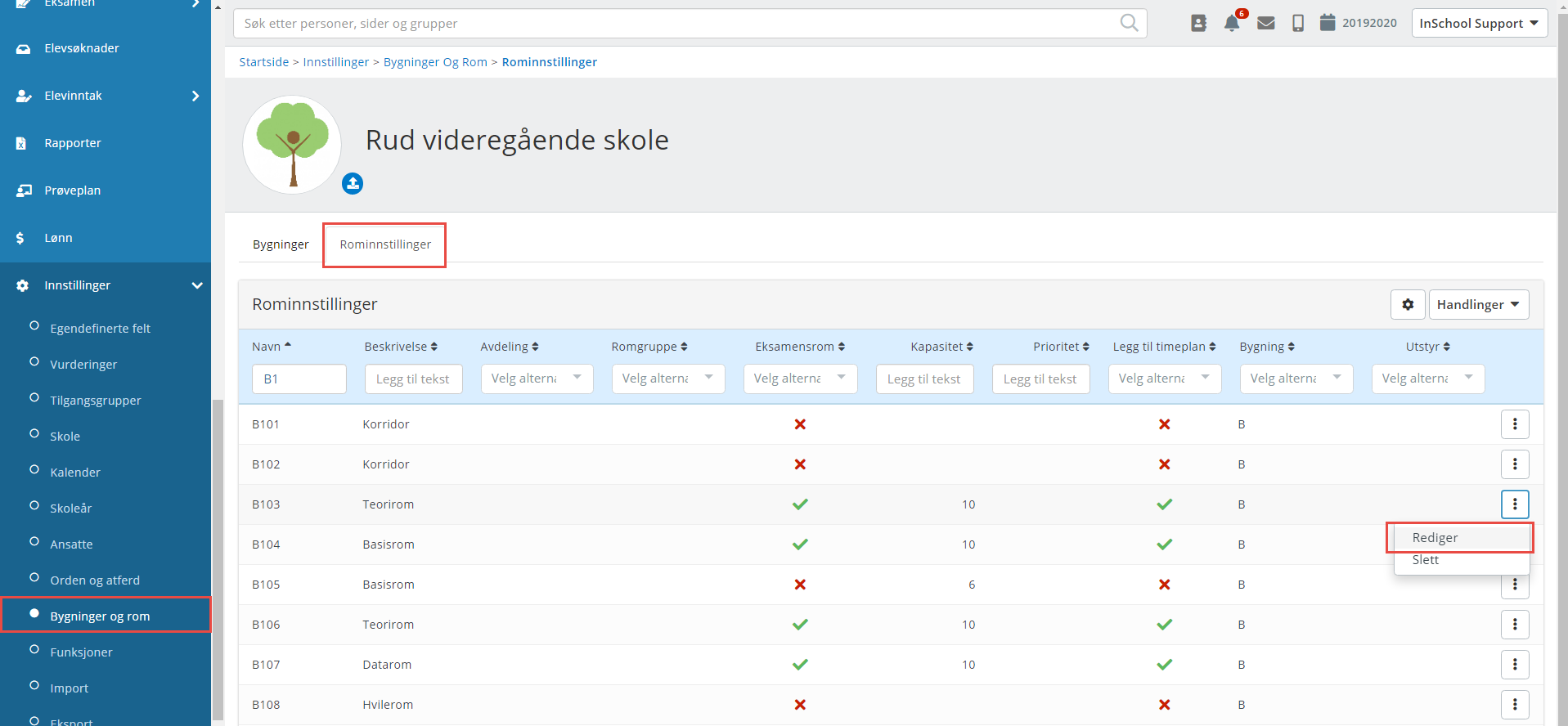Screen dimensions: 1568x726
Task: Sort by Utstyr column
Action: coord(1428,347)
